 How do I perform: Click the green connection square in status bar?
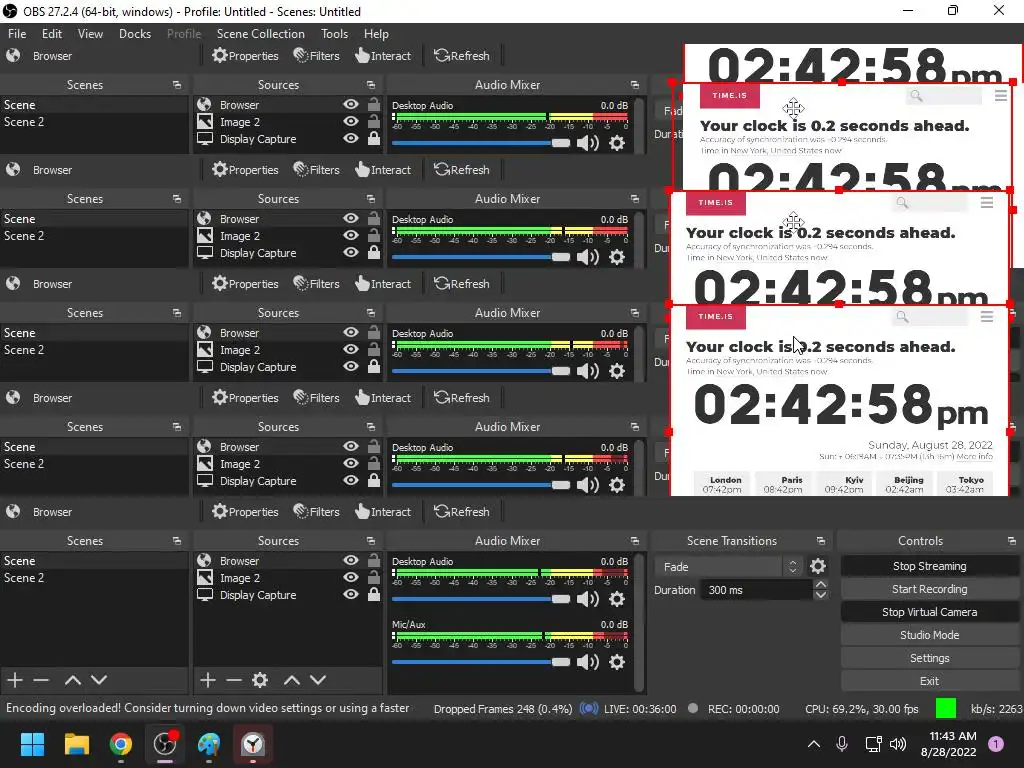coord(946,708)
